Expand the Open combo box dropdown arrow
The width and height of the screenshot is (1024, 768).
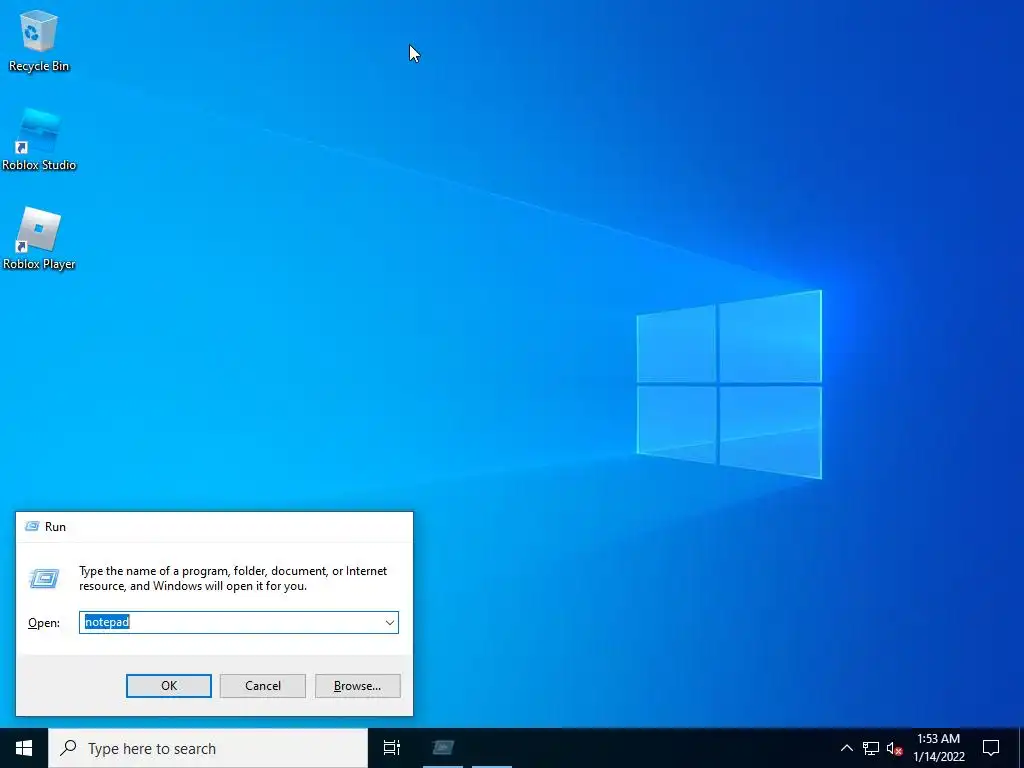pos(390,622)
